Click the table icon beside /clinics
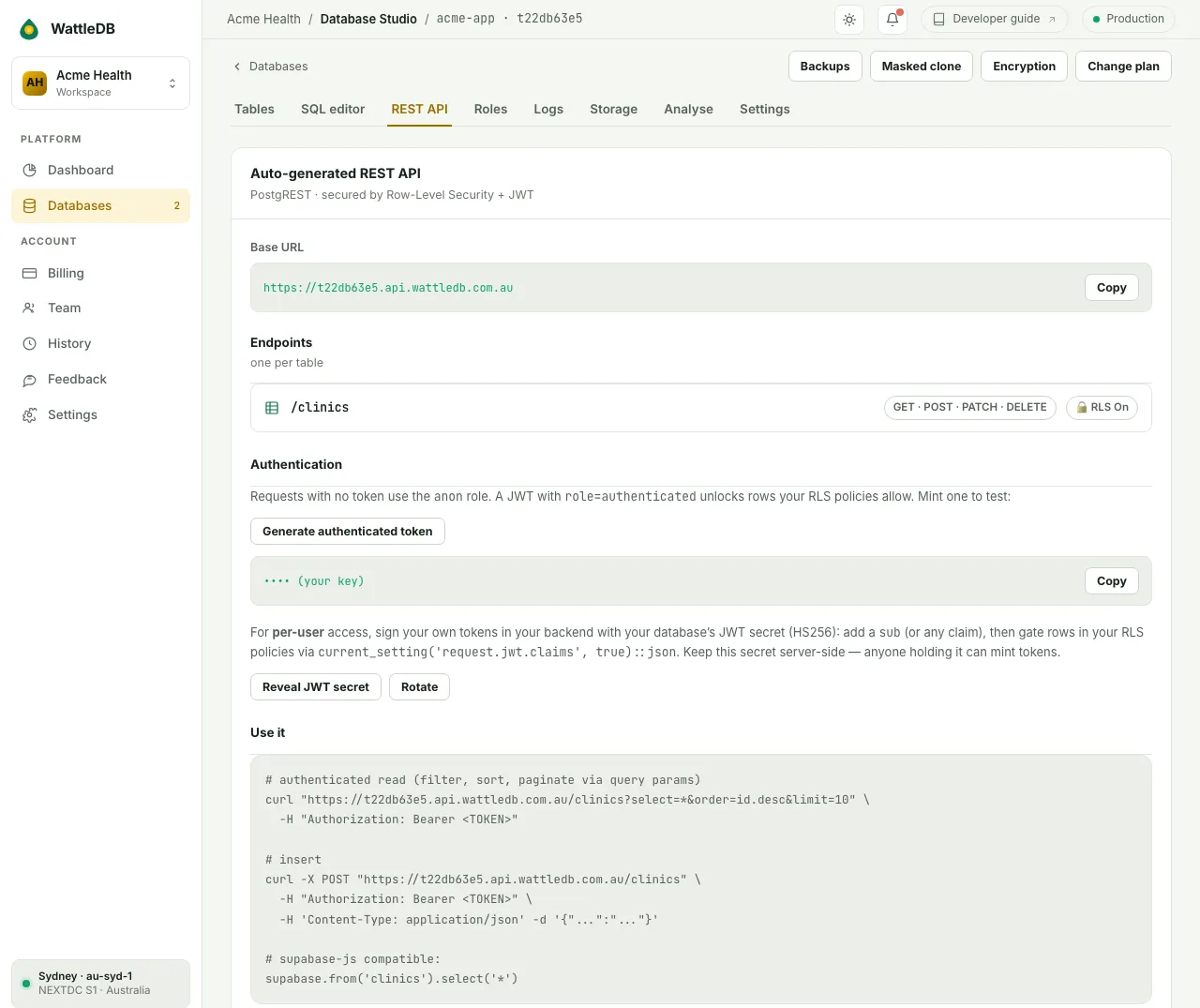The image size is (1200, 1008). coord(272,408)
